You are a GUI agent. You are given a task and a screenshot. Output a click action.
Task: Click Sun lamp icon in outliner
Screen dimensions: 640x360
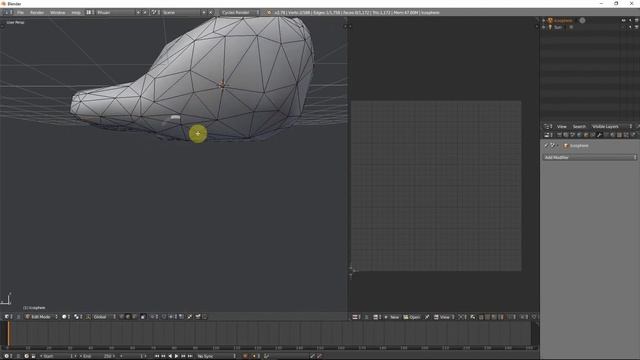pos(550,27)
